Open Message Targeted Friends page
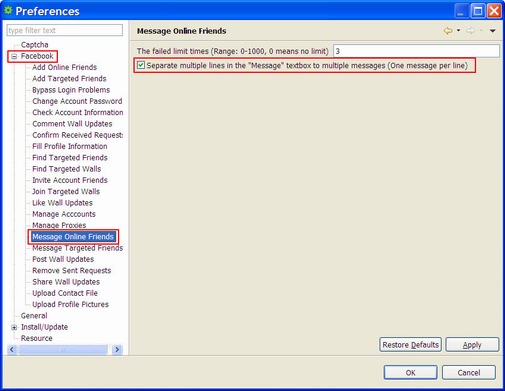The width and height of the screenshot is (505, 391). click(77, 248)
